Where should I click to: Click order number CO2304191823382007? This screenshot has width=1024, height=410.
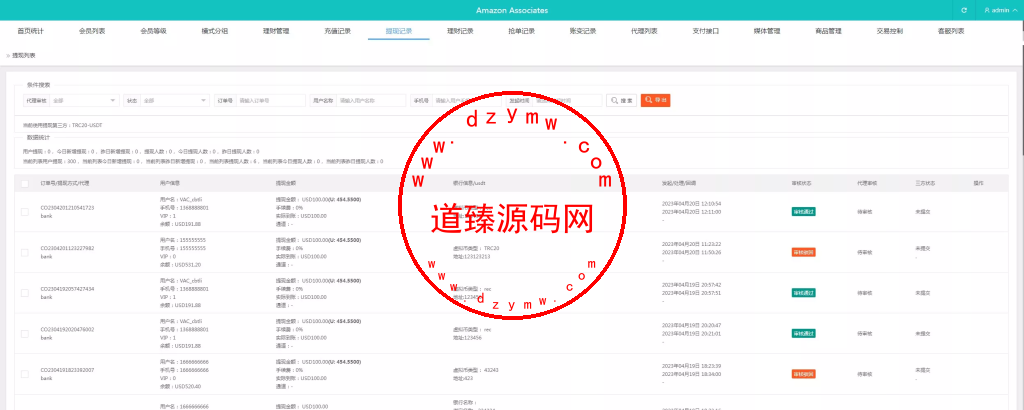tap(67, 370)
